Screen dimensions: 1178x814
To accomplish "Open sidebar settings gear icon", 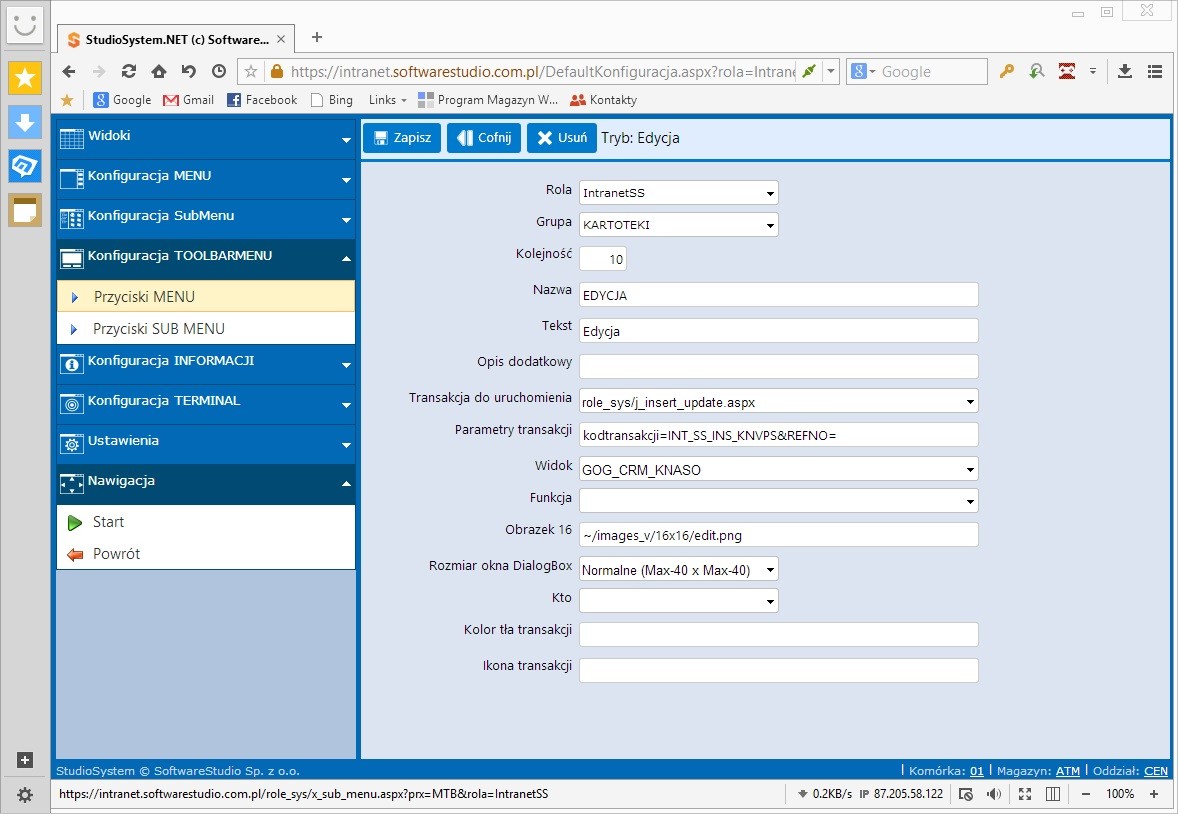I will (25, 794).
